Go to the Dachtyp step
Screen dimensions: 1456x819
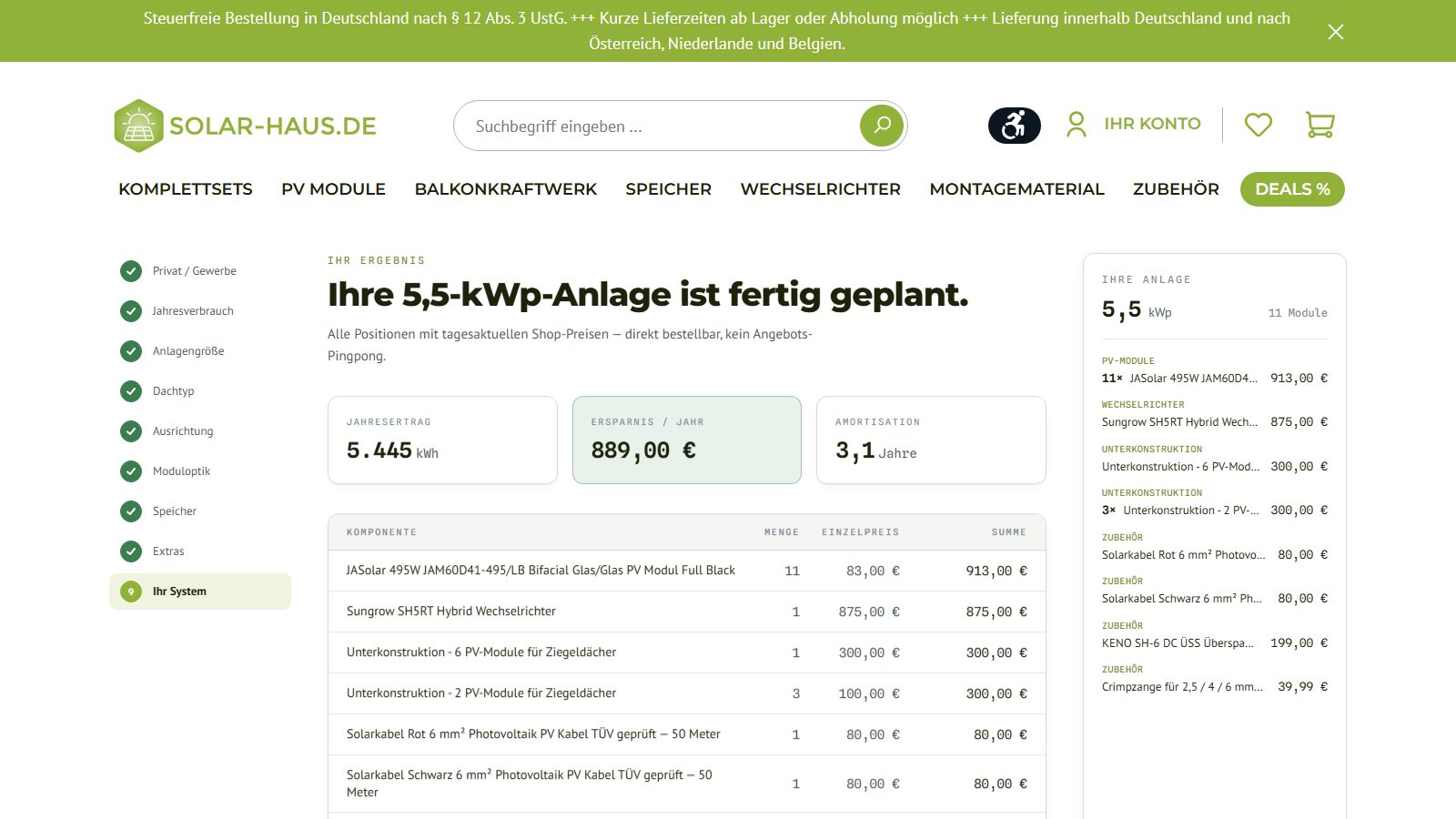200,391
